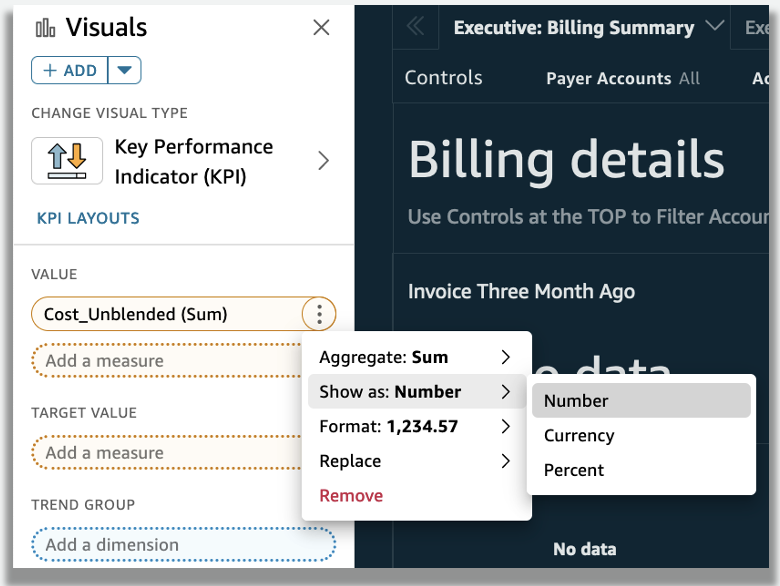Expand the change visual type chevron
The width and height of the screenshot is (780, 586).
point(323,161)
